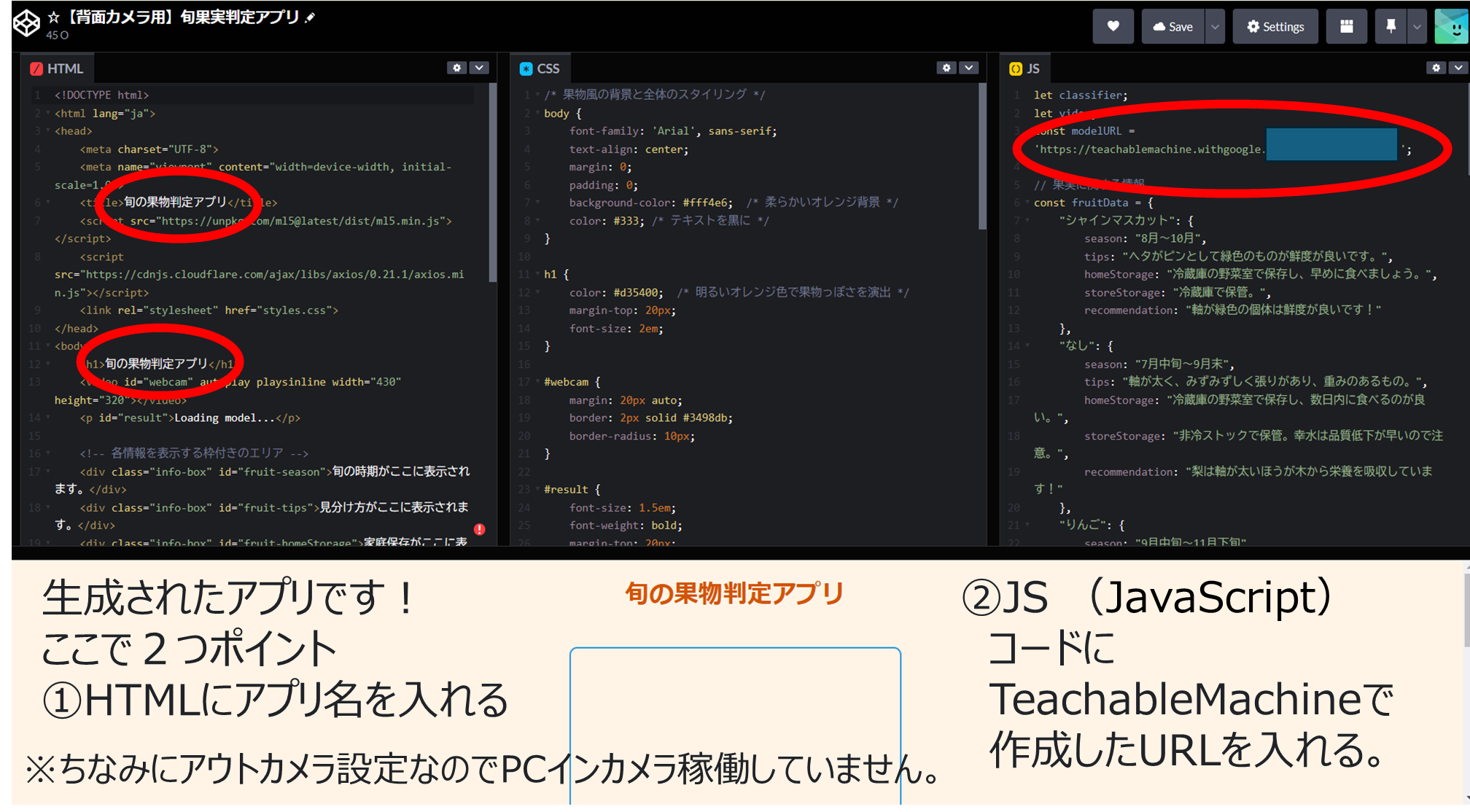Expand HTML panel dropdown chevron
This screenshot has height=812, width=1470.
tap(479, 68)
